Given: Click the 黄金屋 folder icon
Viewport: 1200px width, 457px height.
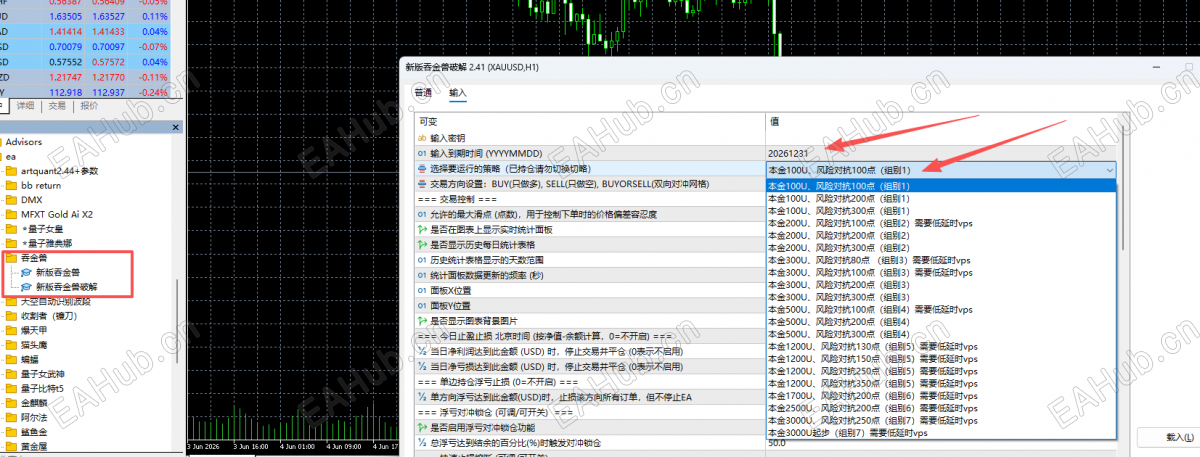Looking at the screenshot, I should point(10,446).
